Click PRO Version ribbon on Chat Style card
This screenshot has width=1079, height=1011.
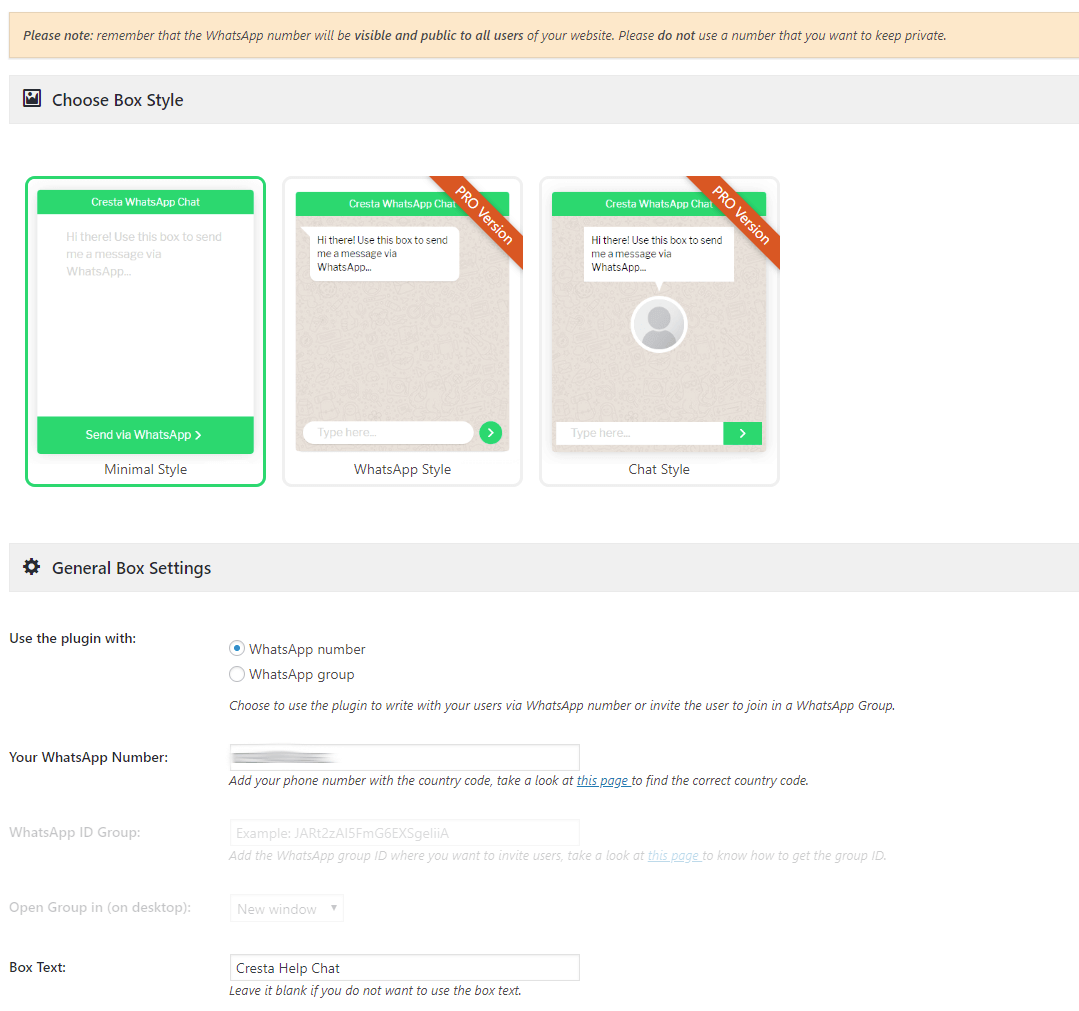(741, 215)
